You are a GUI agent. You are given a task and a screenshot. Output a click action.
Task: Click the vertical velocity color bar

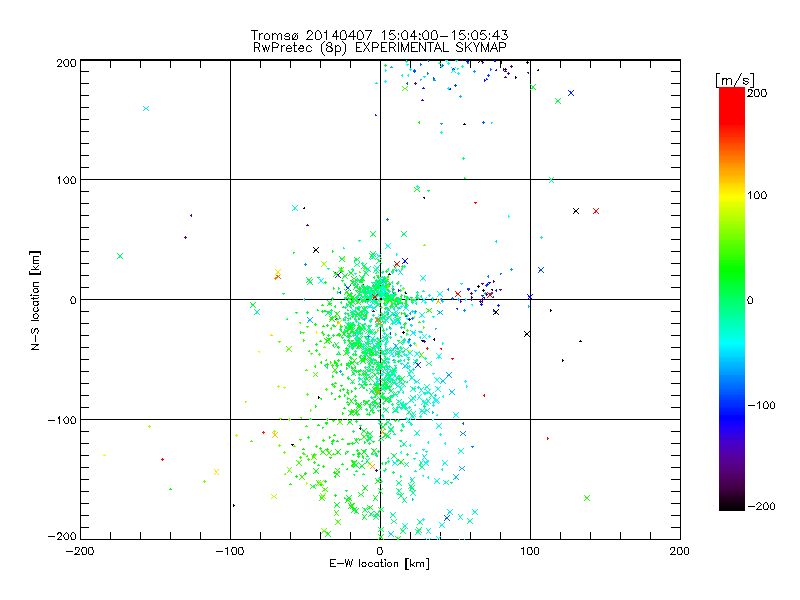pyautogui.click(x=732, y=299)
